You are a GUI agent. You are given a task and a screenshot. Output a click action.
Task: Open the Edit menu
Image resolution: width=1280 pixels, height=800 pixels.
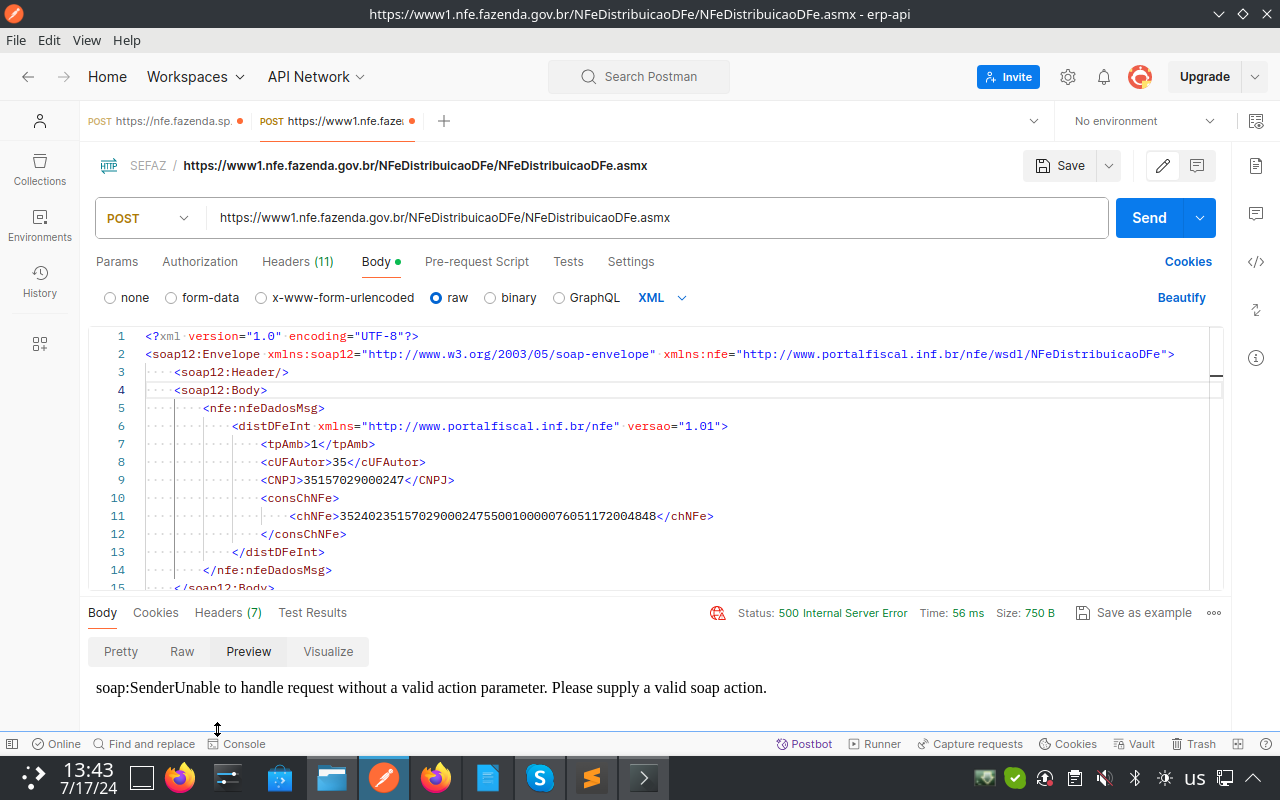49,41
